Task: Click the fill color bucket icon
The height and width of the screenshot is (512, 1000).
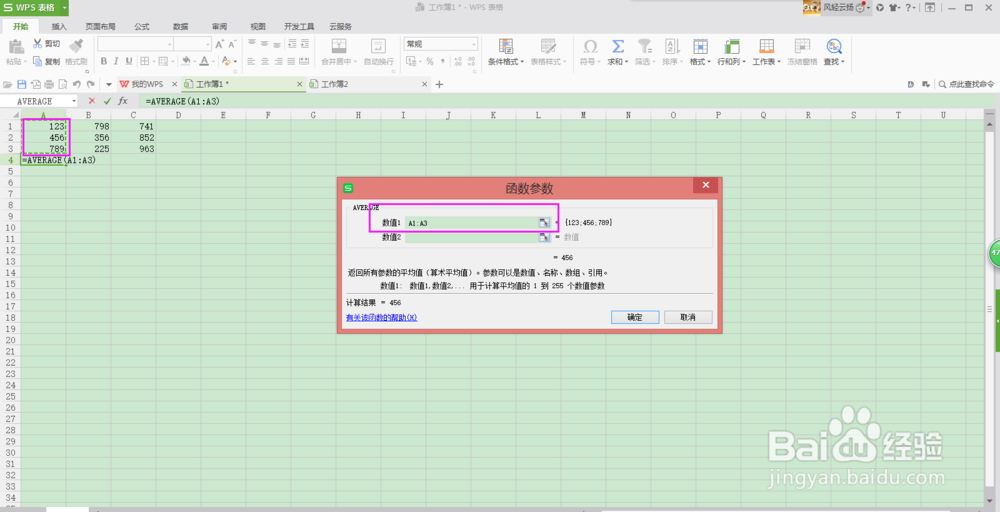Action: [x=186, y=61]
